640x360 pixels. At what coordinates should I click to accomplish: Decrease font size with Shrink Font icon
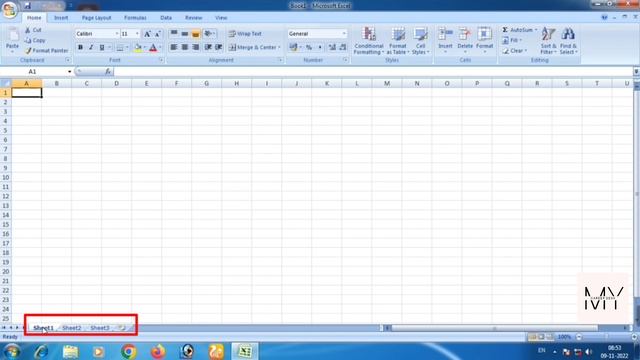pyautogui.click(x=158, y=34)
